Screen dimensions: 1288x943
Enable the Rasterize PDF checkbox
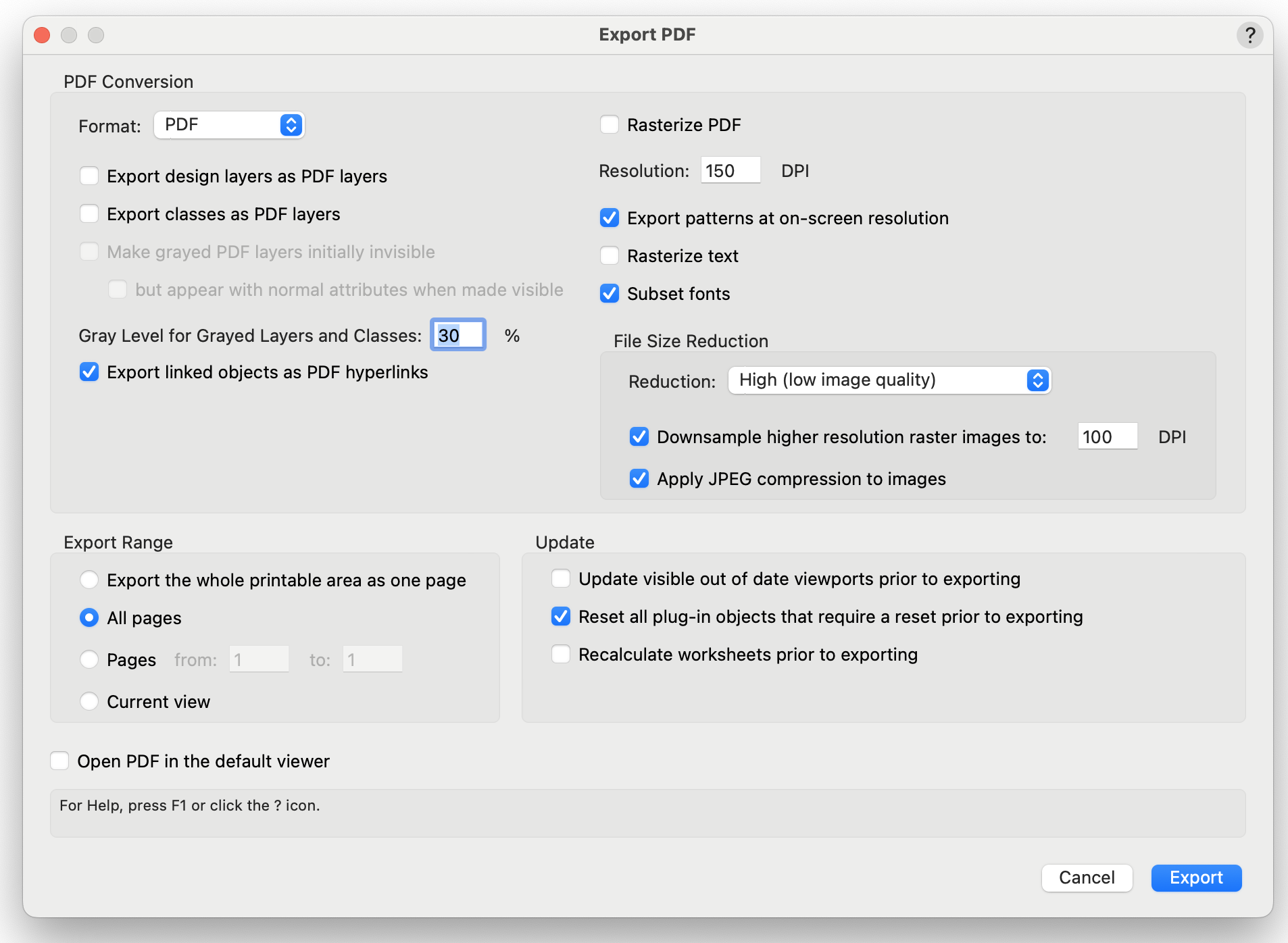(610, 125)
